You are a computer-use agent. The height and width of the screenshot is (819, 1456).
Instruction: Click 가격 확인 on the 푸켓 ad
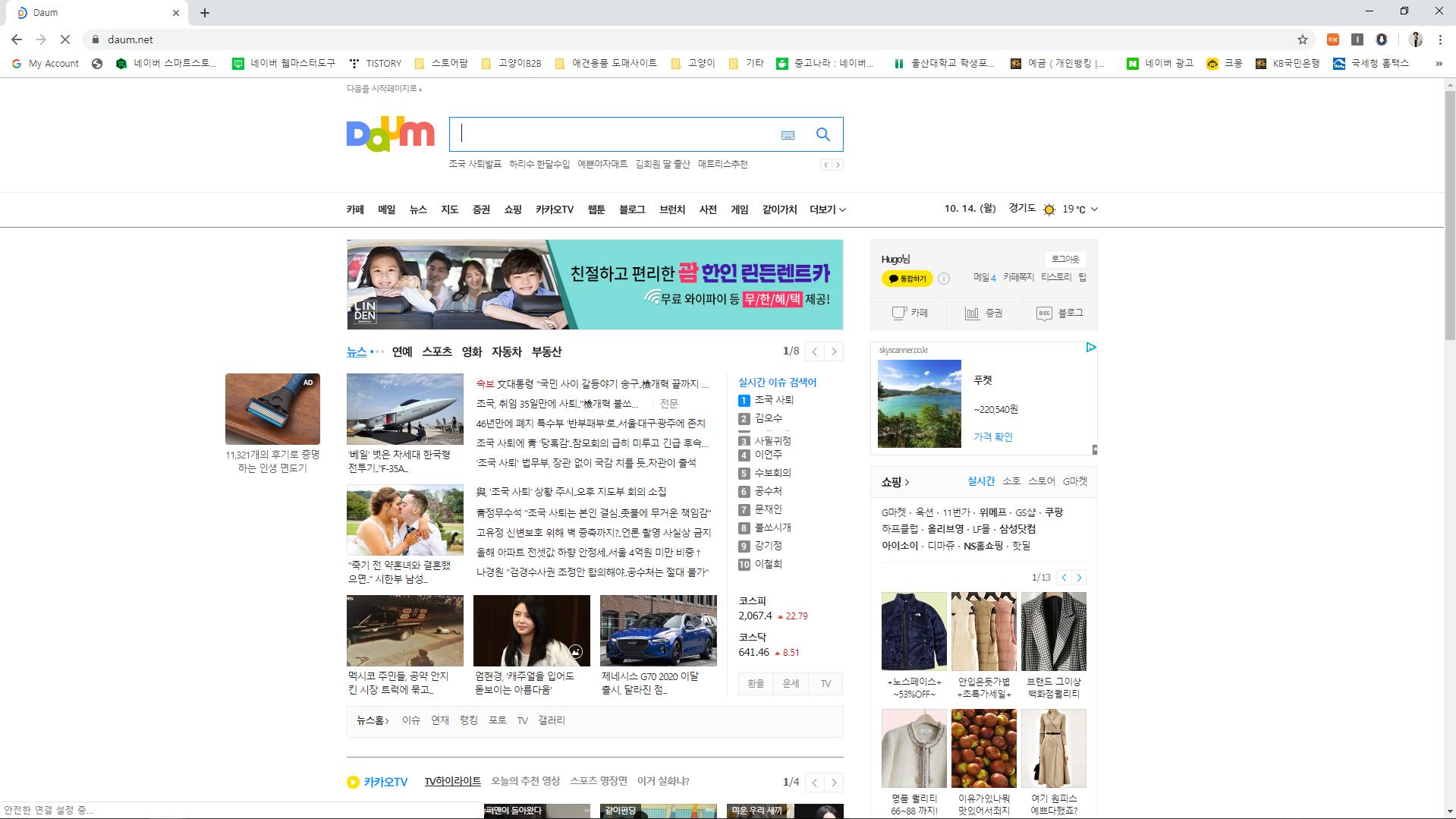[993, 437]
